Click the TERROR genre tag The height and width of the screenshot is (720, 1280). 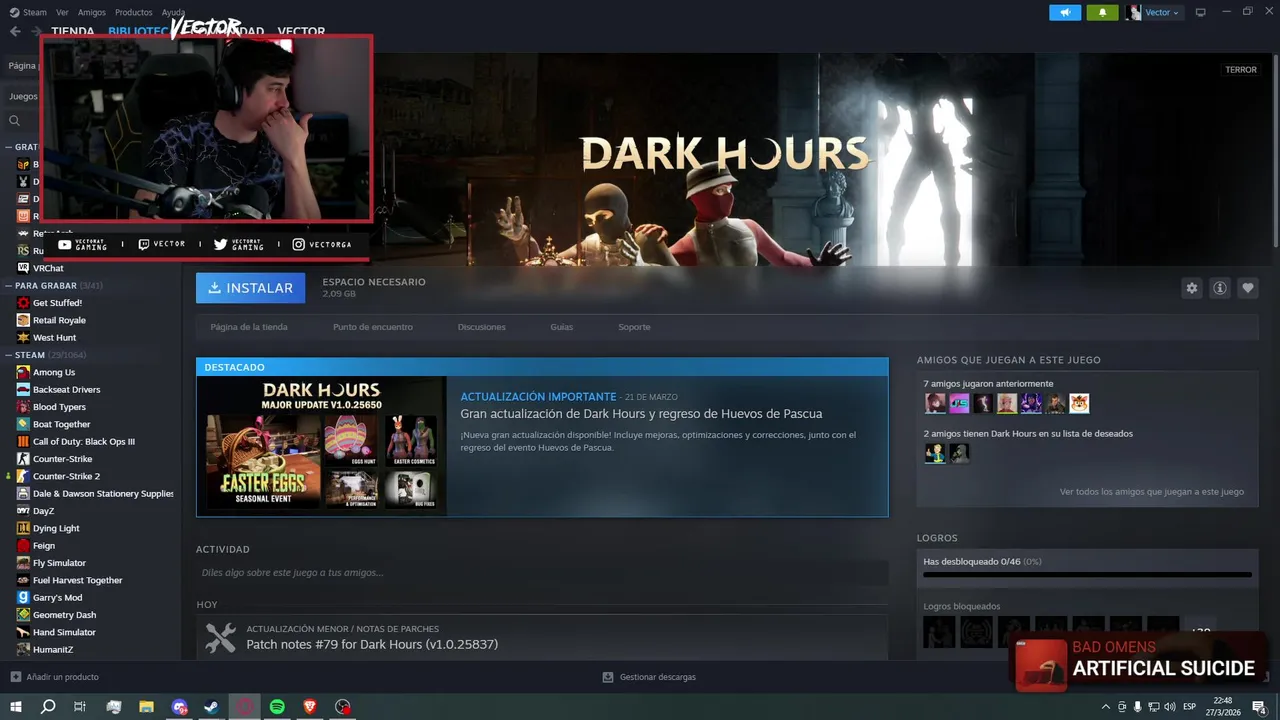coord(1241,70)
